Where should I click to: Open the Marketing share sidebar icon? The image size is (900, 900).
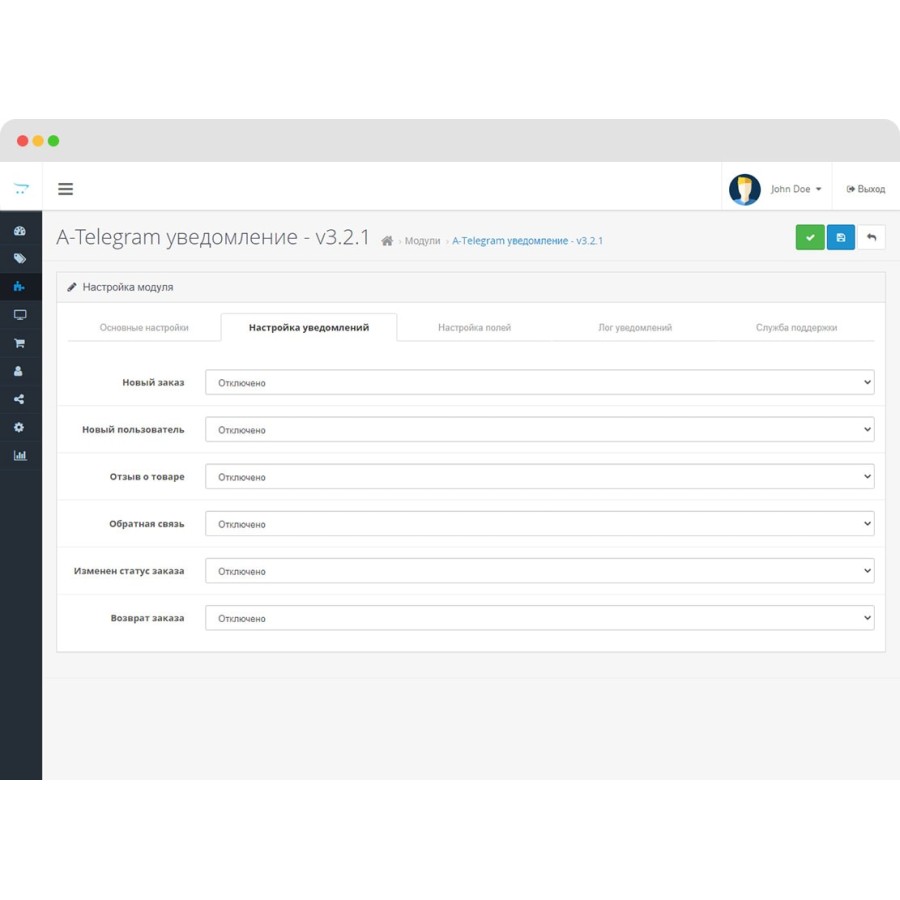(19, 399)
